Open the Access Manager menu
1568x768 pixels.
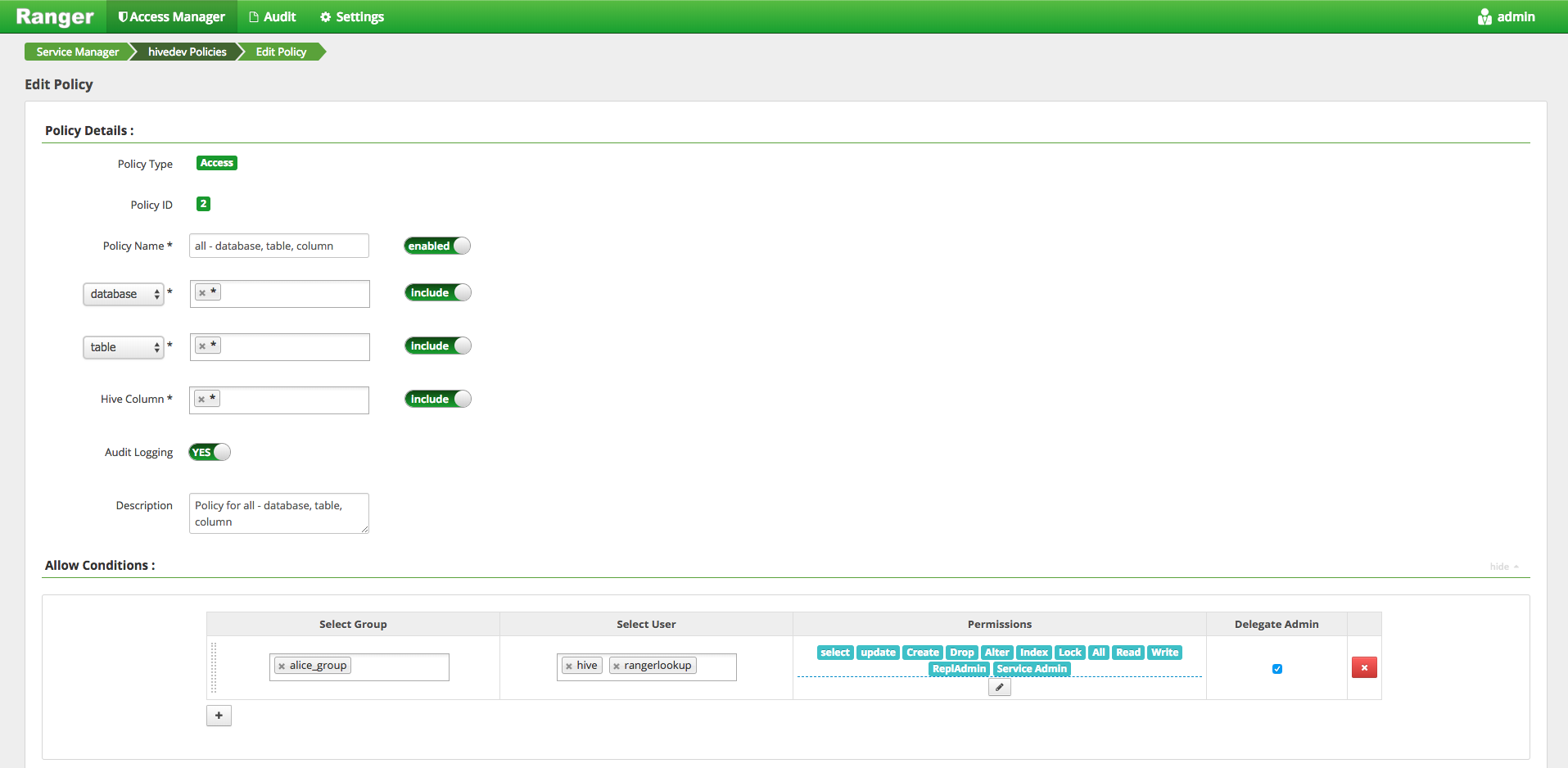coord(171,16)
